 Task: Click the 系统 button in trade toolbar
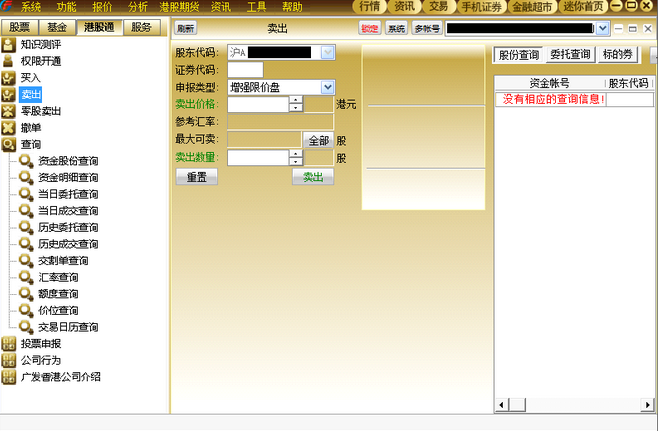[x=396, y=29]
